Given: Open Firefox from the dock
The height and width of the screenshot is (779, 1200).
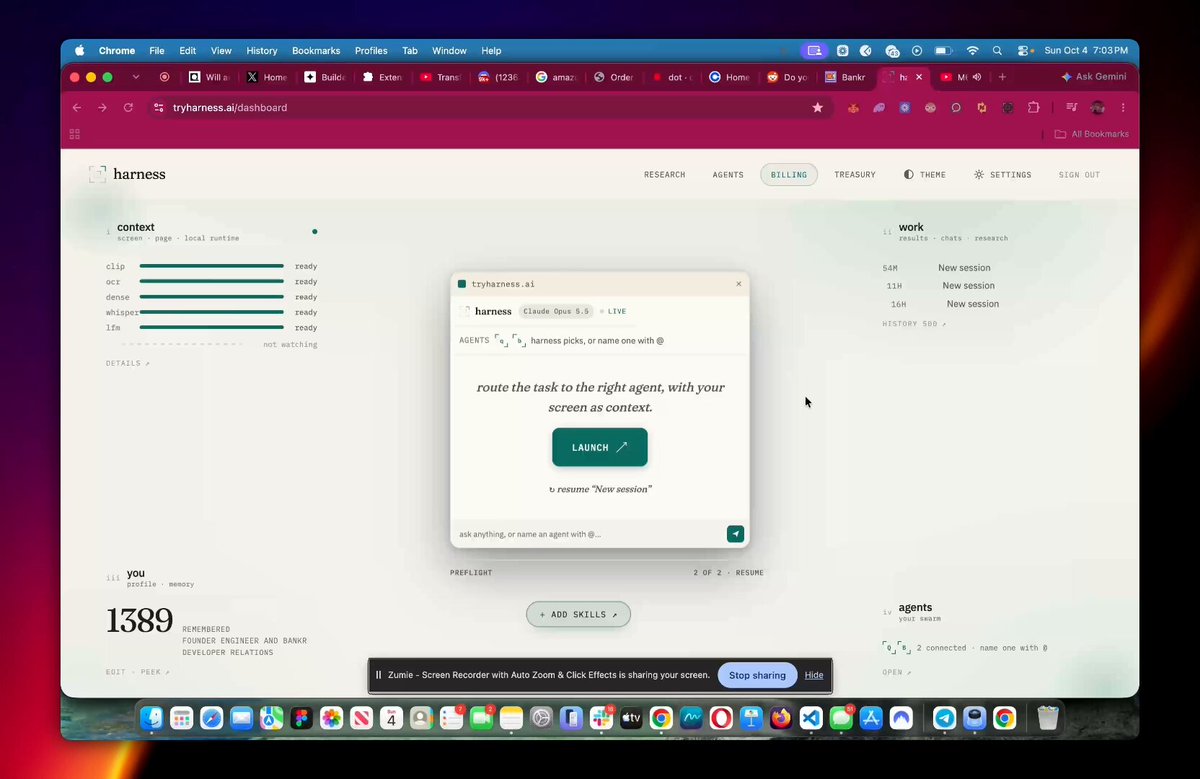Looking at the screenshot, I should pyautogui.click(x=781, y=718).
